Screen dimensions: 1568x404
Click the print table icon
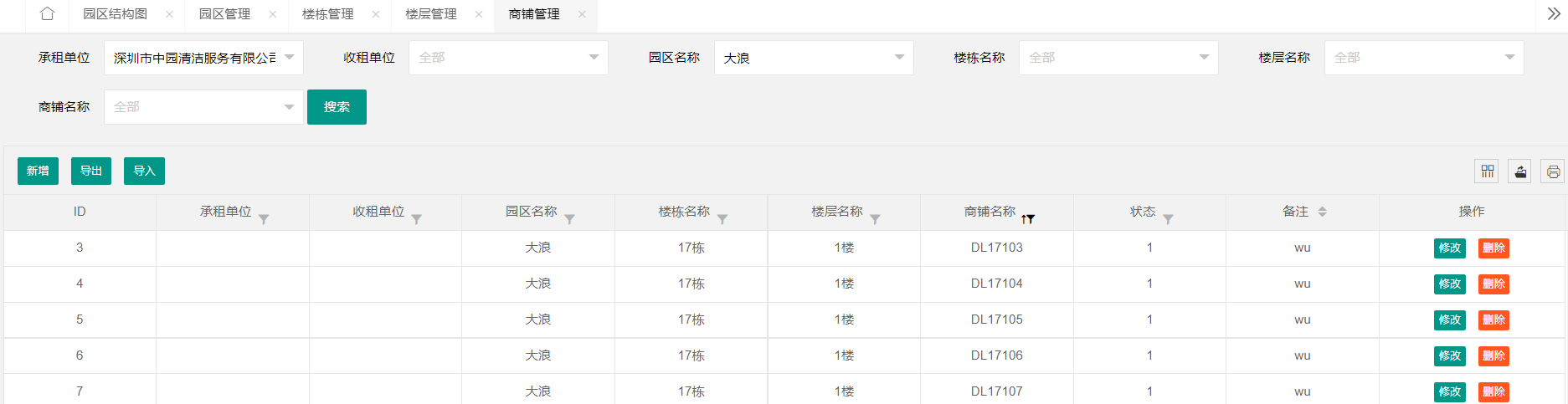[1553, 171]
